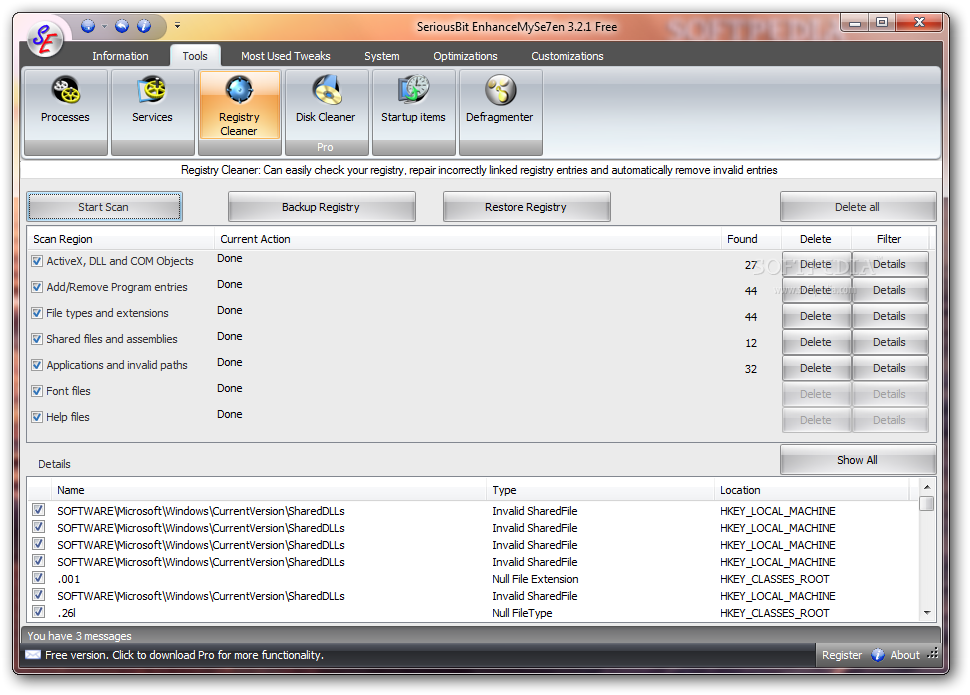Toggle the Help files checkbox
The image size is (970, 695).
click(37, 417)
